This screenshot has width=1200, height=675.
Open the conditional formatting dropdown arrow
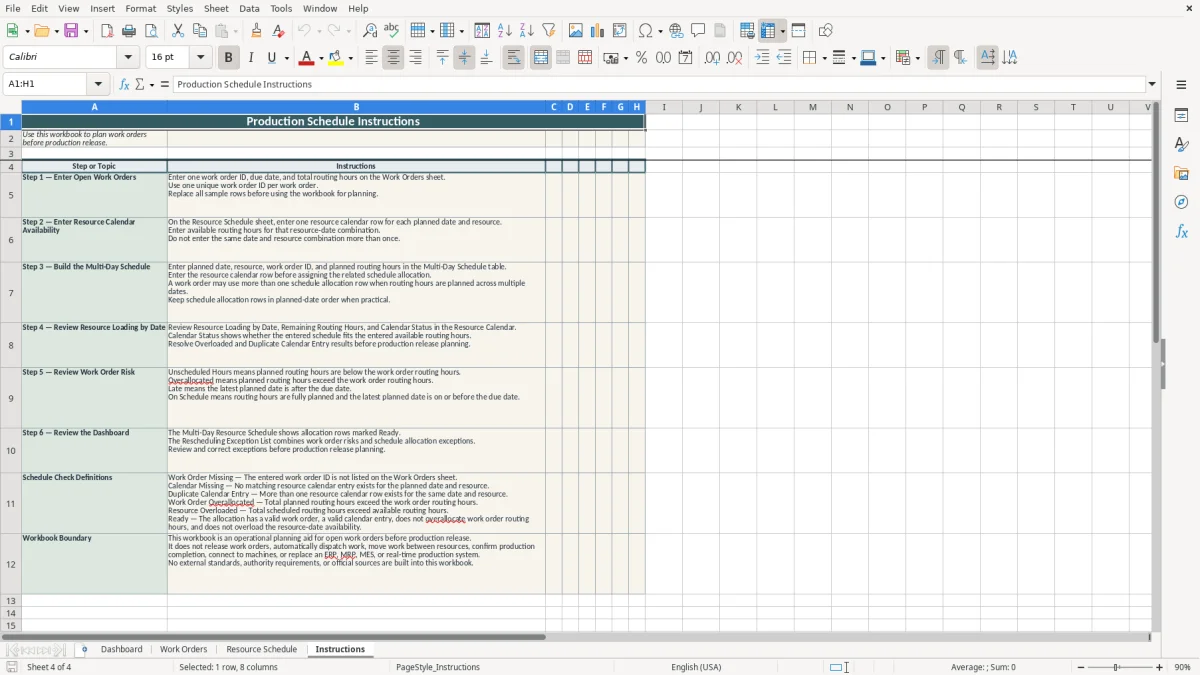tap(917, 58)
